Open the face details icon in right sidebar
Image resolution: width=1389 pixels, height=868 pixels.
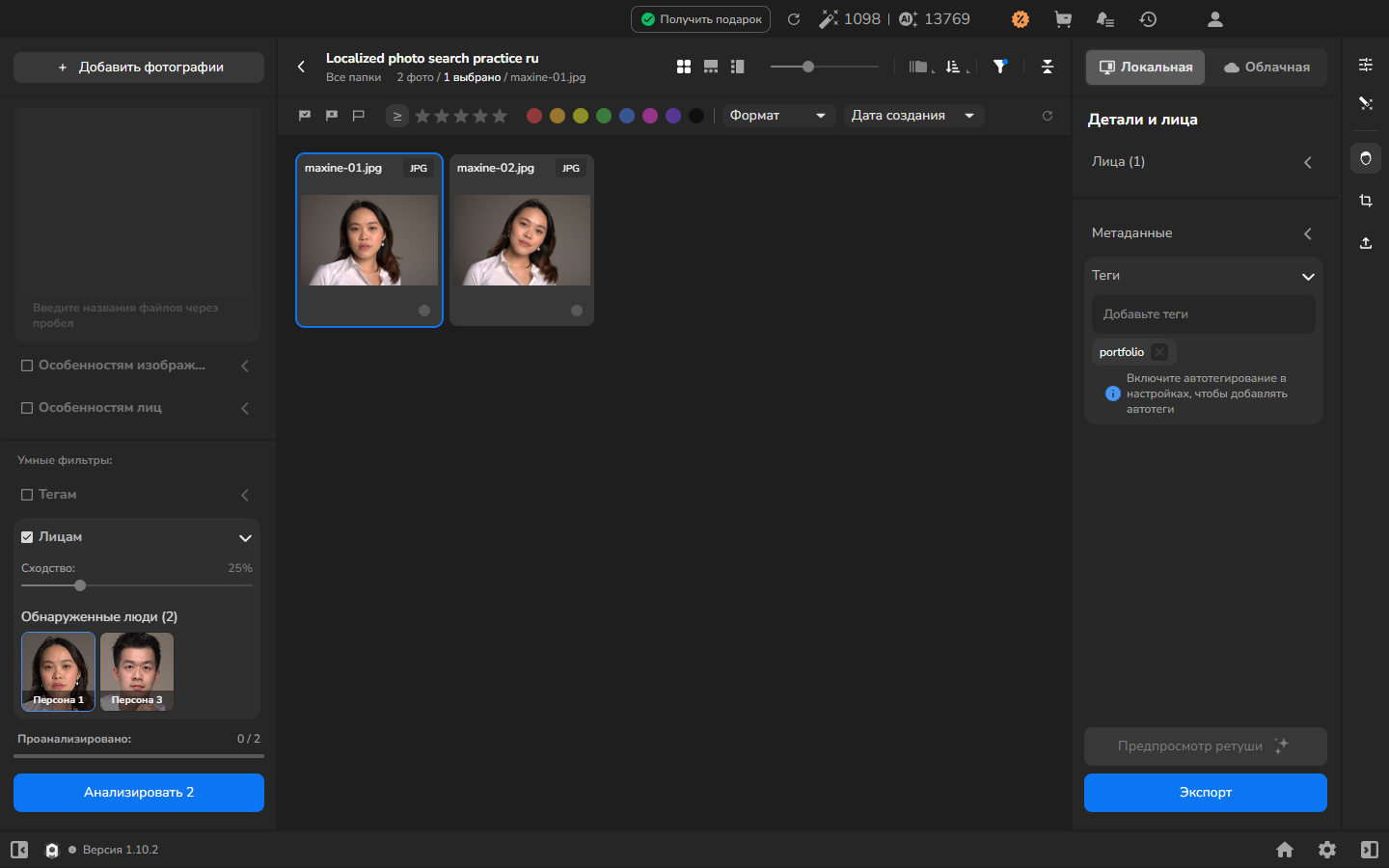point(1366,158)
